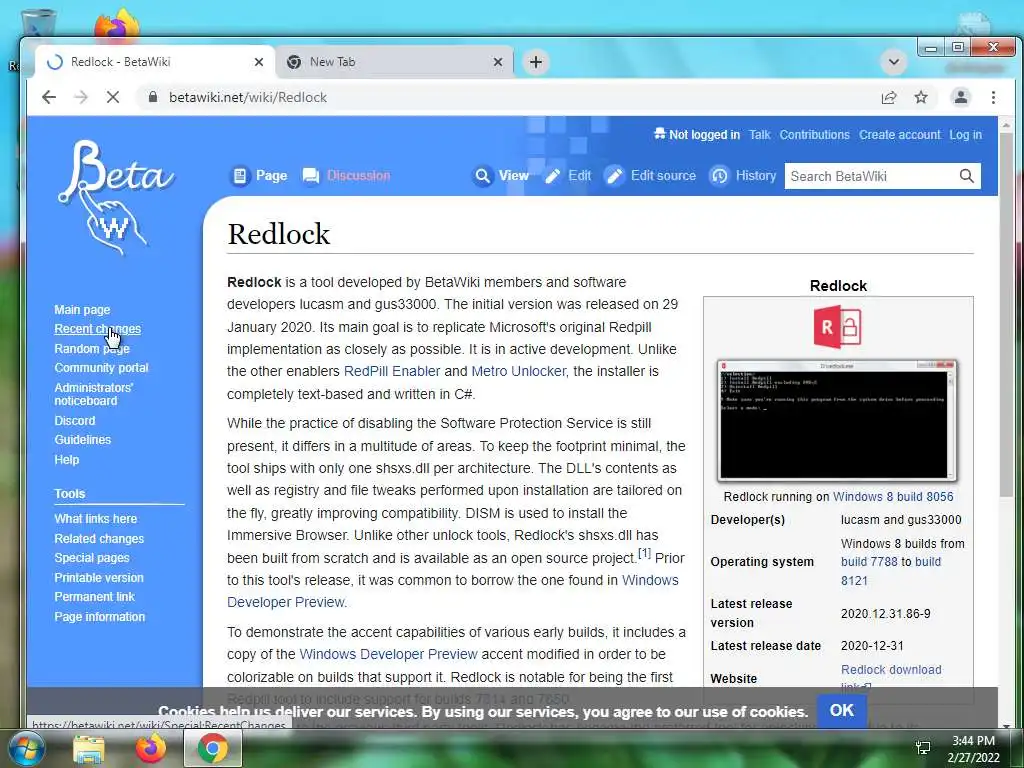Image resolution: width=1024 pixels, height=768 pixels.
Task: Select the Edit source tab
Action: pos(650,176)
